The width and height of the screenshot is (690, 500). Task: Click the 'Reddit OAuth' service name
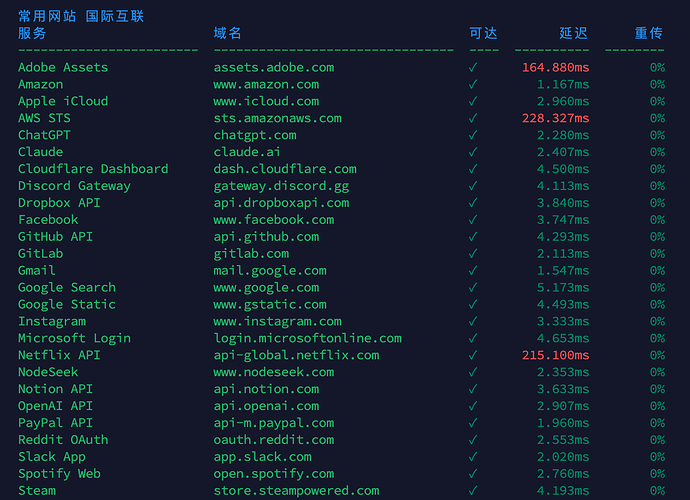click(63, 440)
